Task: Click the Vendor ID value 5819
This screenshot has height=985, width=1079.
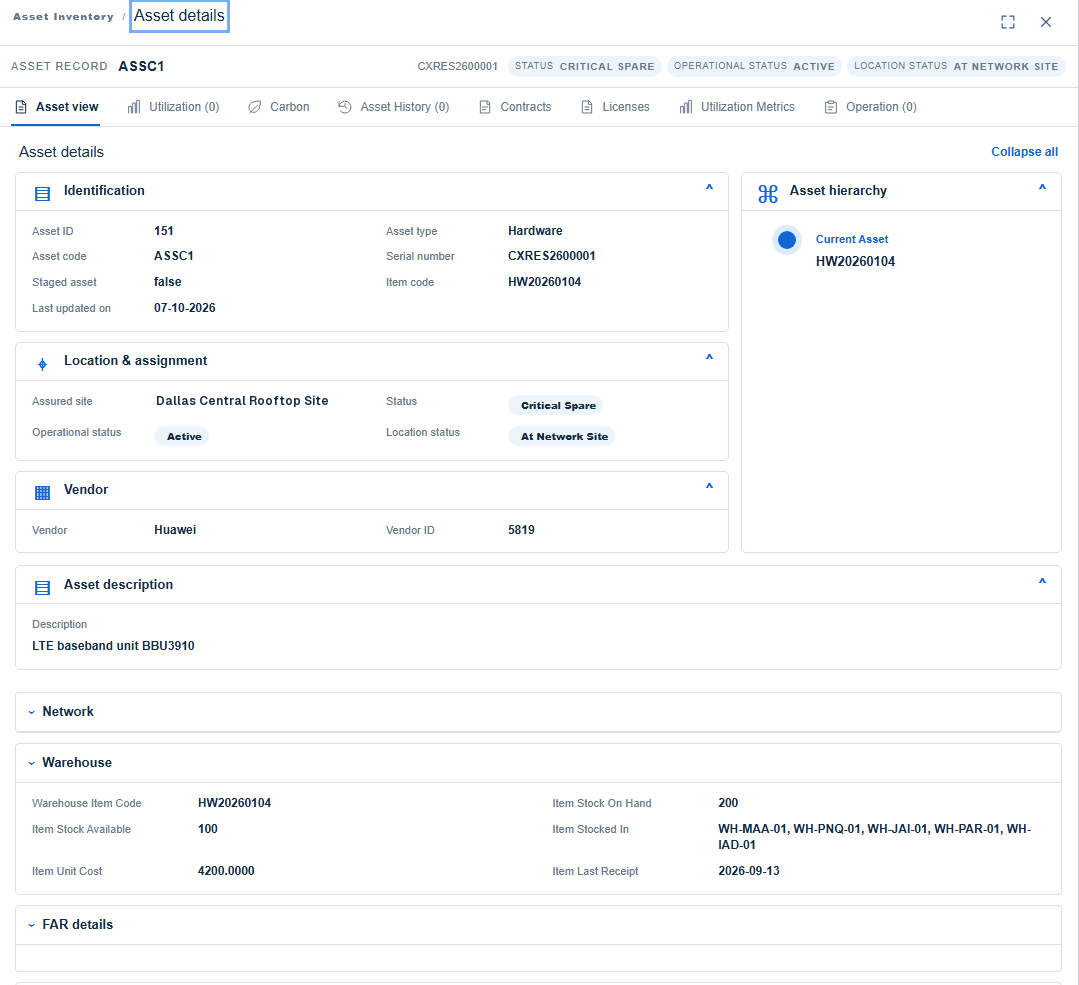Action: [x=521, y=529]
